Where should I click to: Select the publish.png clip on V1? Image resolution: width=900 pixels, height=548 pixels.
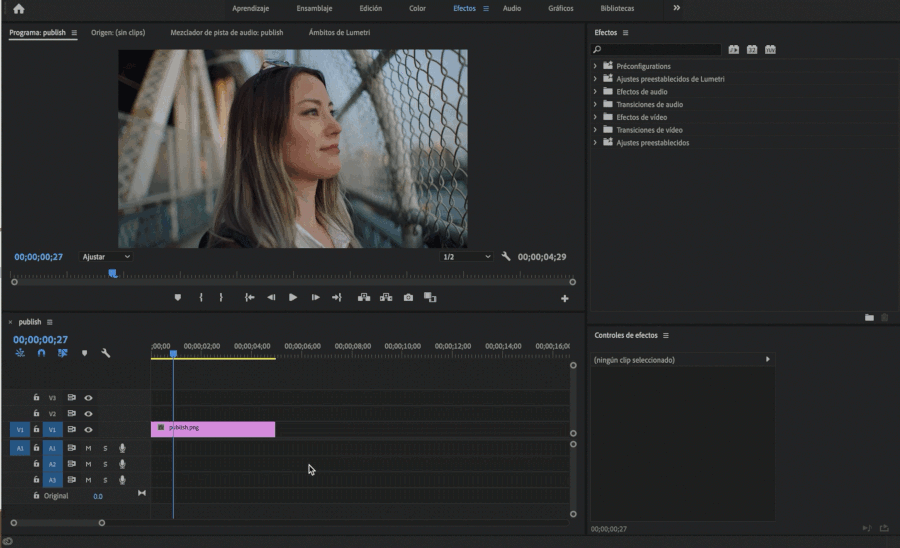(x=213, y=429)
